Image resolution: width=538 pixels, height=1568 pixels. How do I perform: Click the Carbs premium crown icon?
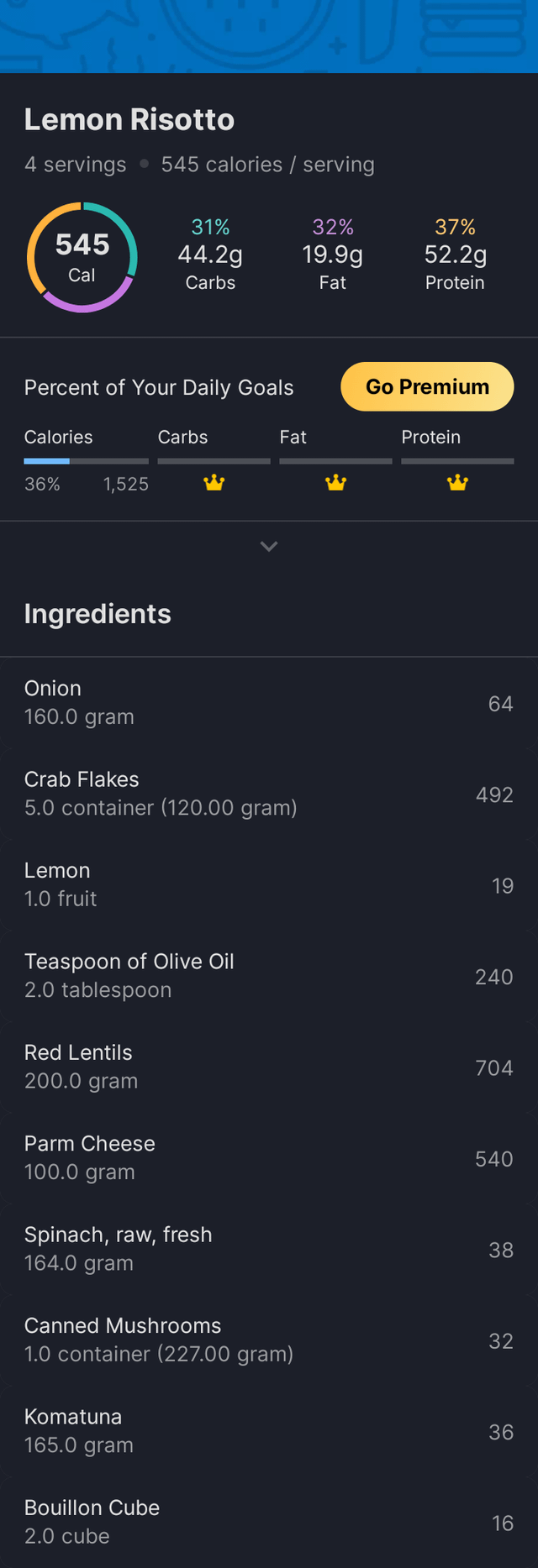tap(214, 483)
